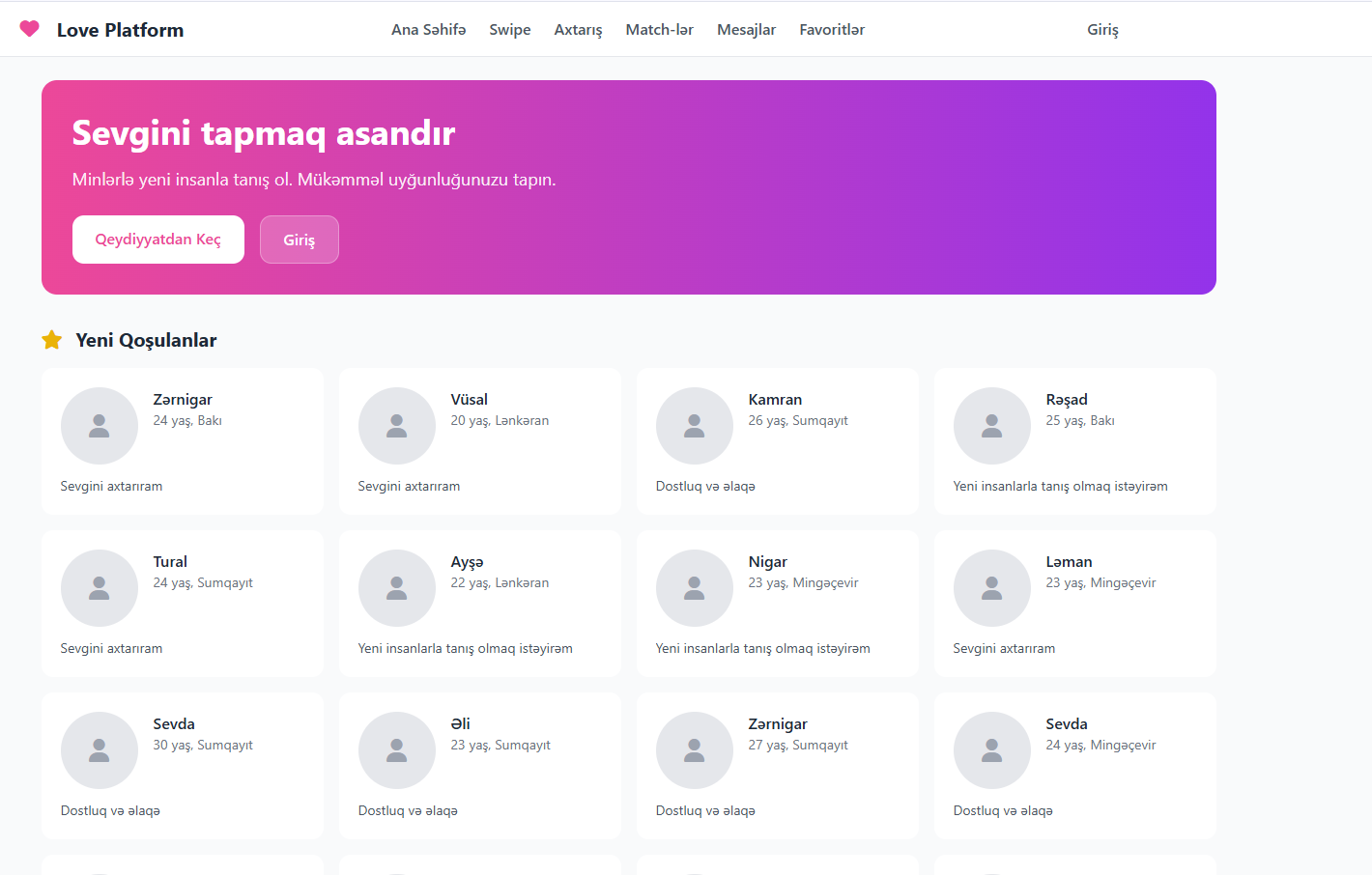Open Sevda's profile card, 30 yaş Sumqayıt
This screenshot has height=875, width=1372.
click(182, 766)
